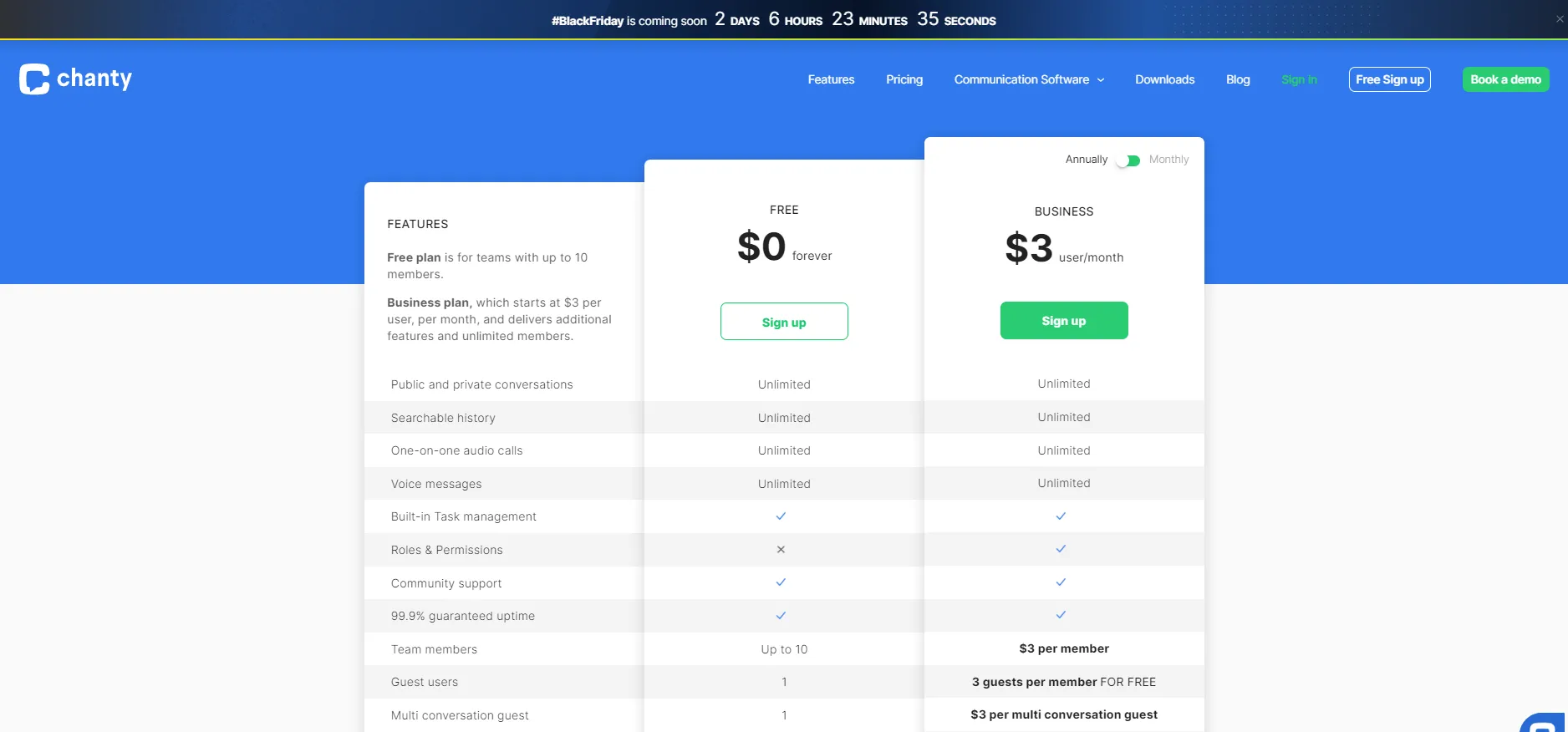The image size is (1568, 732).
Task: Click the Free plan Built-in Task management checkmark
Action: (781, 516)
